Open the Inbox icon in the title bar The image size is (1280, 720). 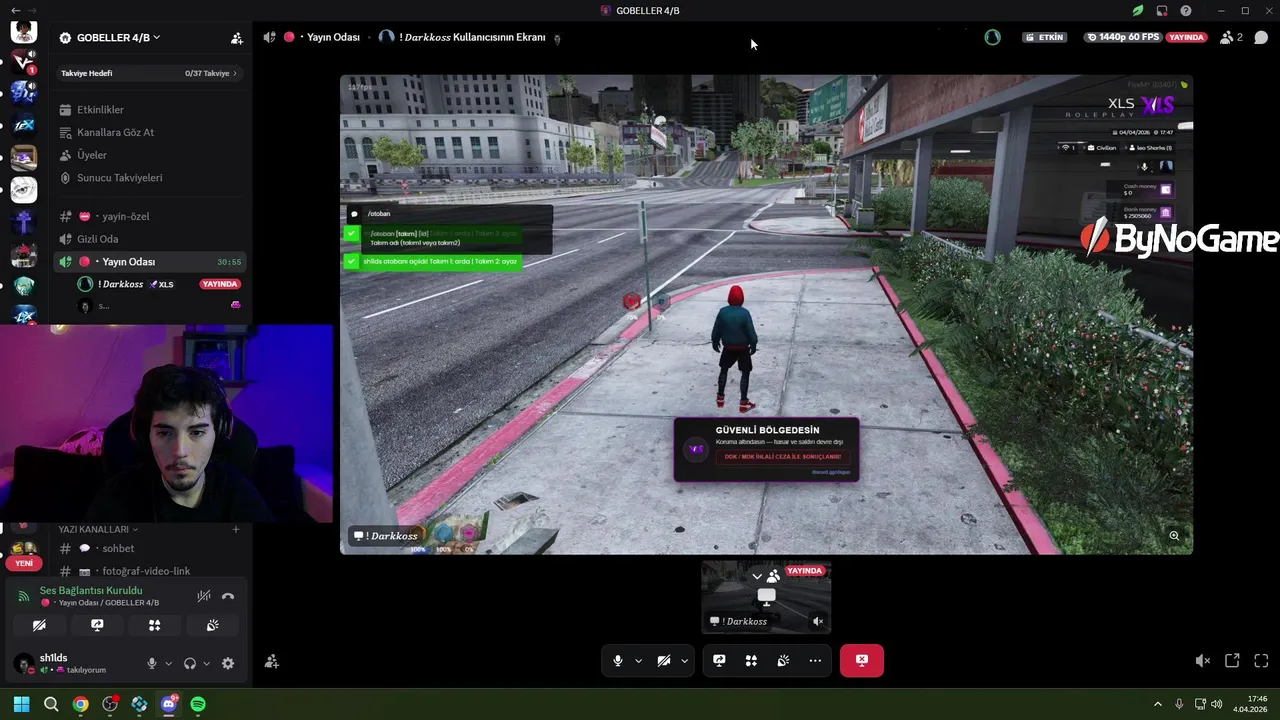(x=1162, y=11)
